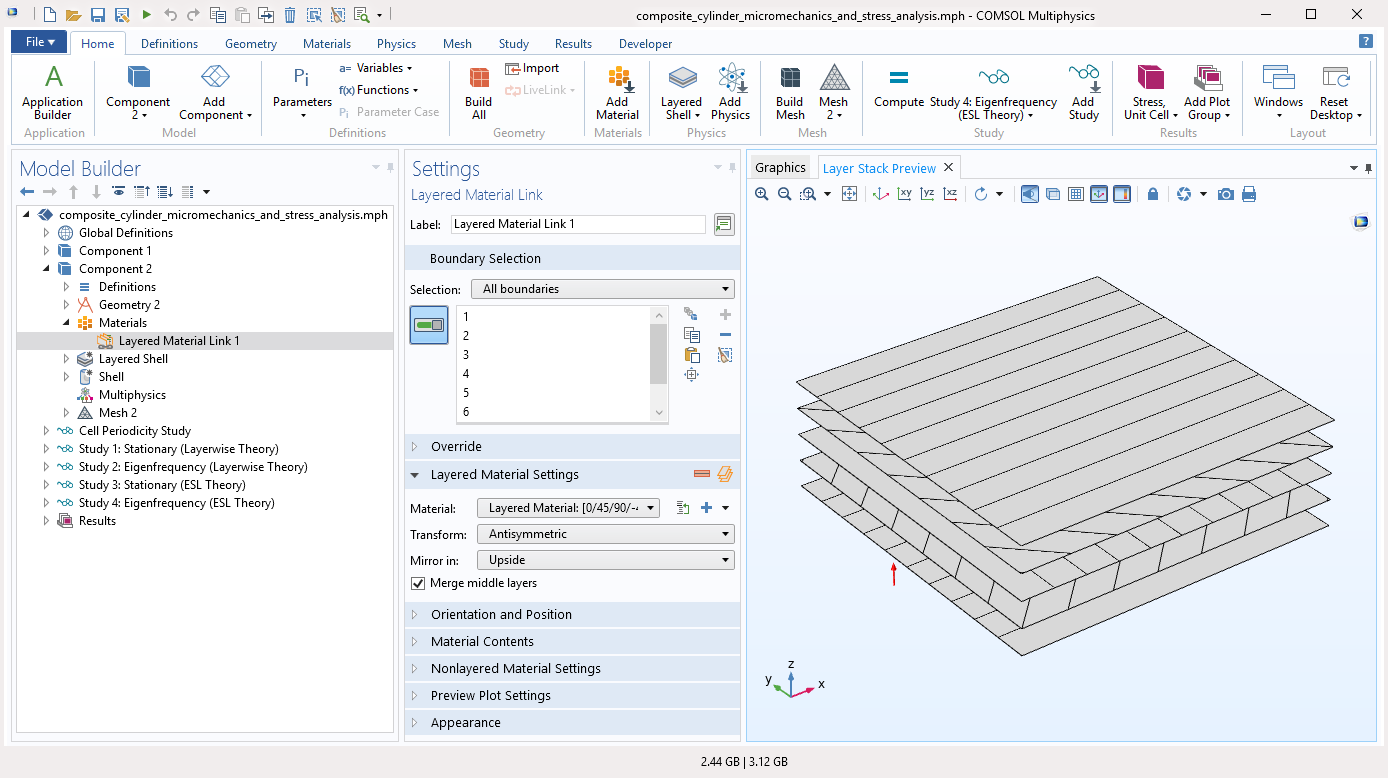Expand the Orientation and Position section
The height and width of the screenshot is (778, 1388).
point(501,615)
